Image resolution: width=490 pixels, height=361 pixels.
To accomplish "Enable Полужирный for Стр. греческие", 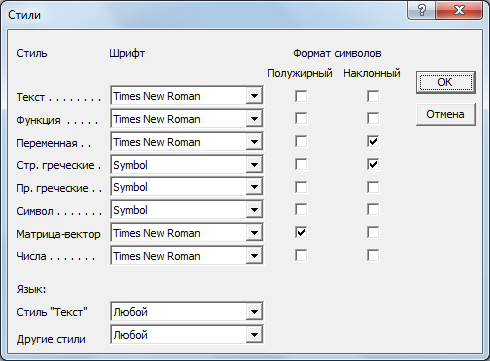I will [301, 164].
